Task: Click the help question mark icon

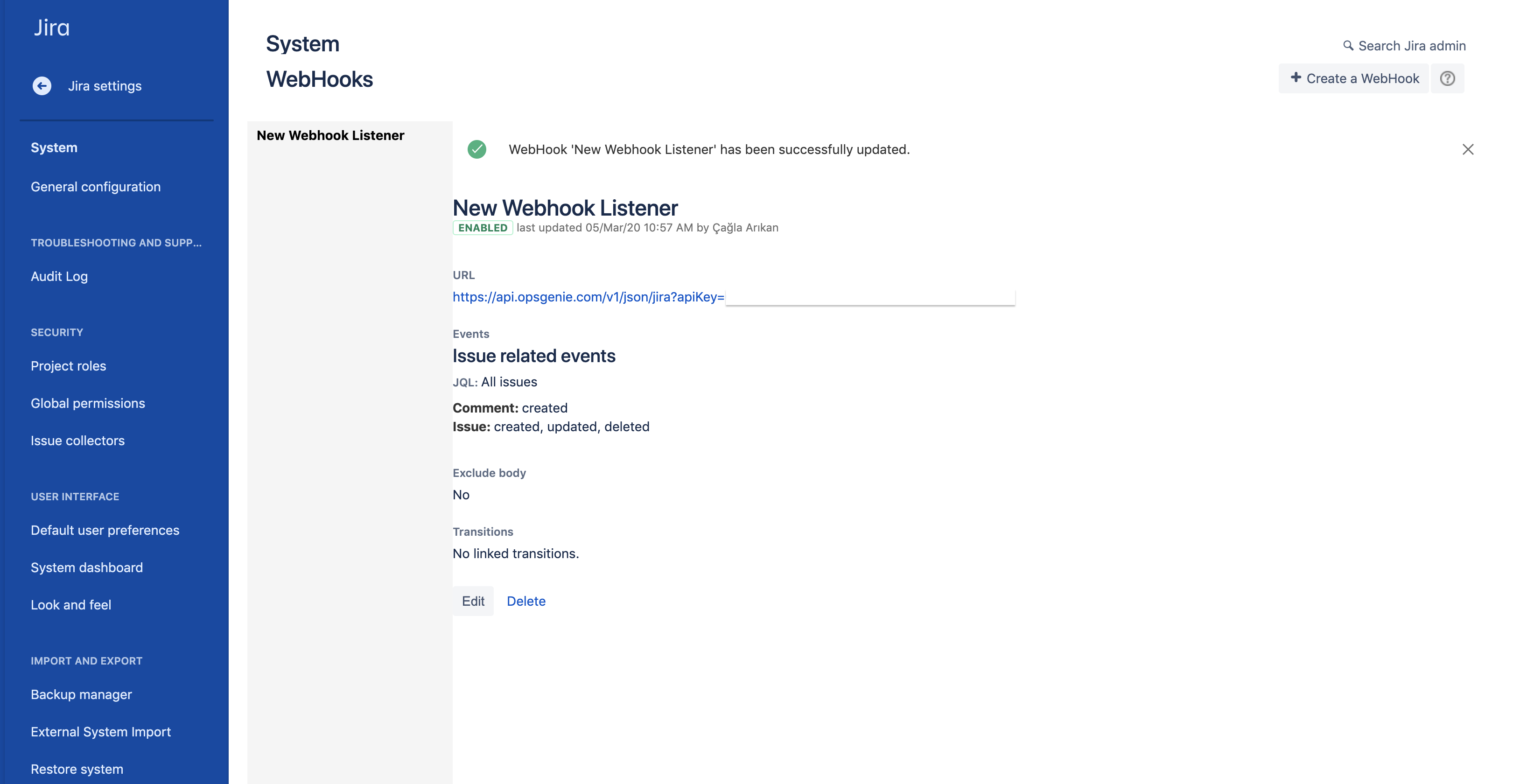Action: [x=1448, y=78]
